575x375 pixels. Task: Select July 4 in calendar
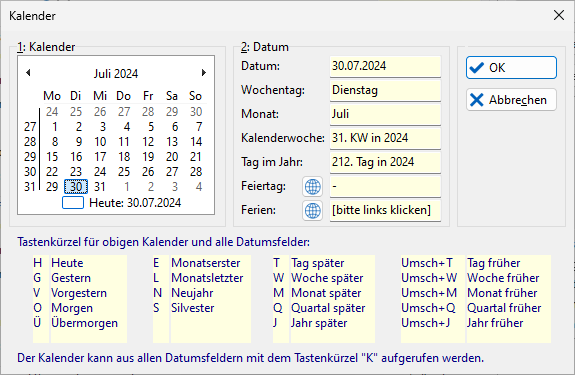[x=127, y=126]
